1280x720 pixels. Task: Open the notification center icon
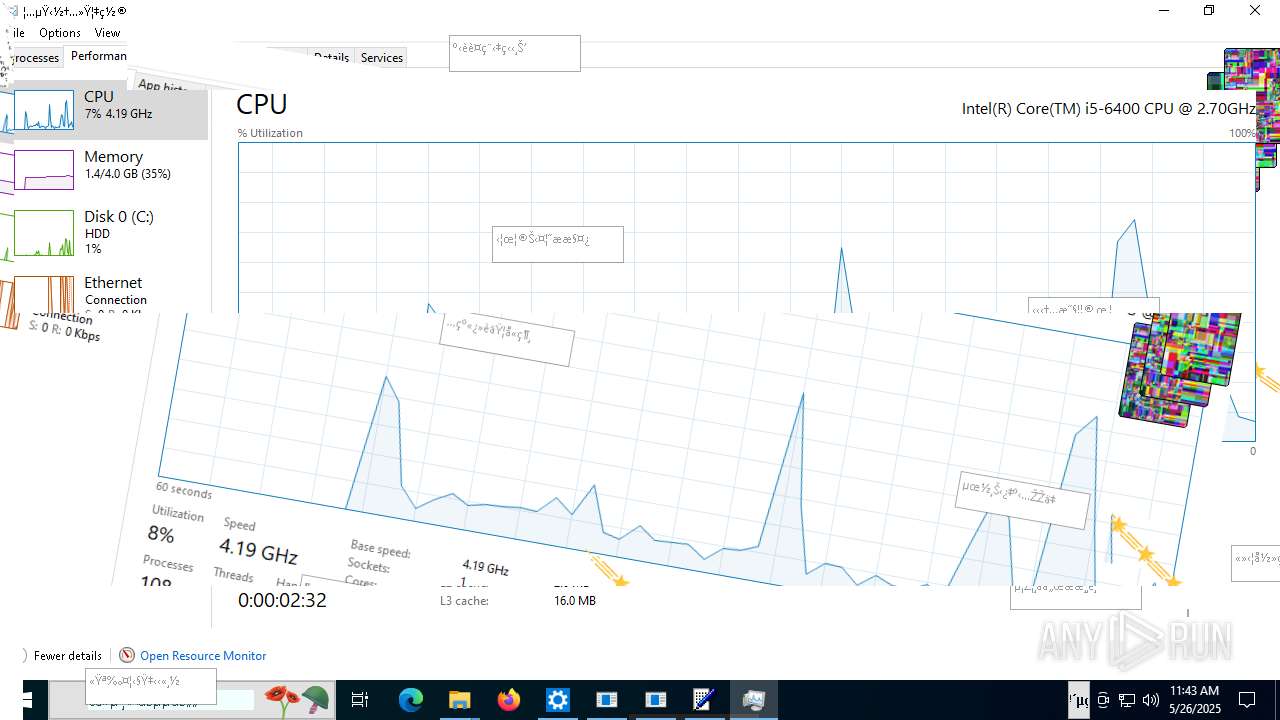(x=1247, y=700)
